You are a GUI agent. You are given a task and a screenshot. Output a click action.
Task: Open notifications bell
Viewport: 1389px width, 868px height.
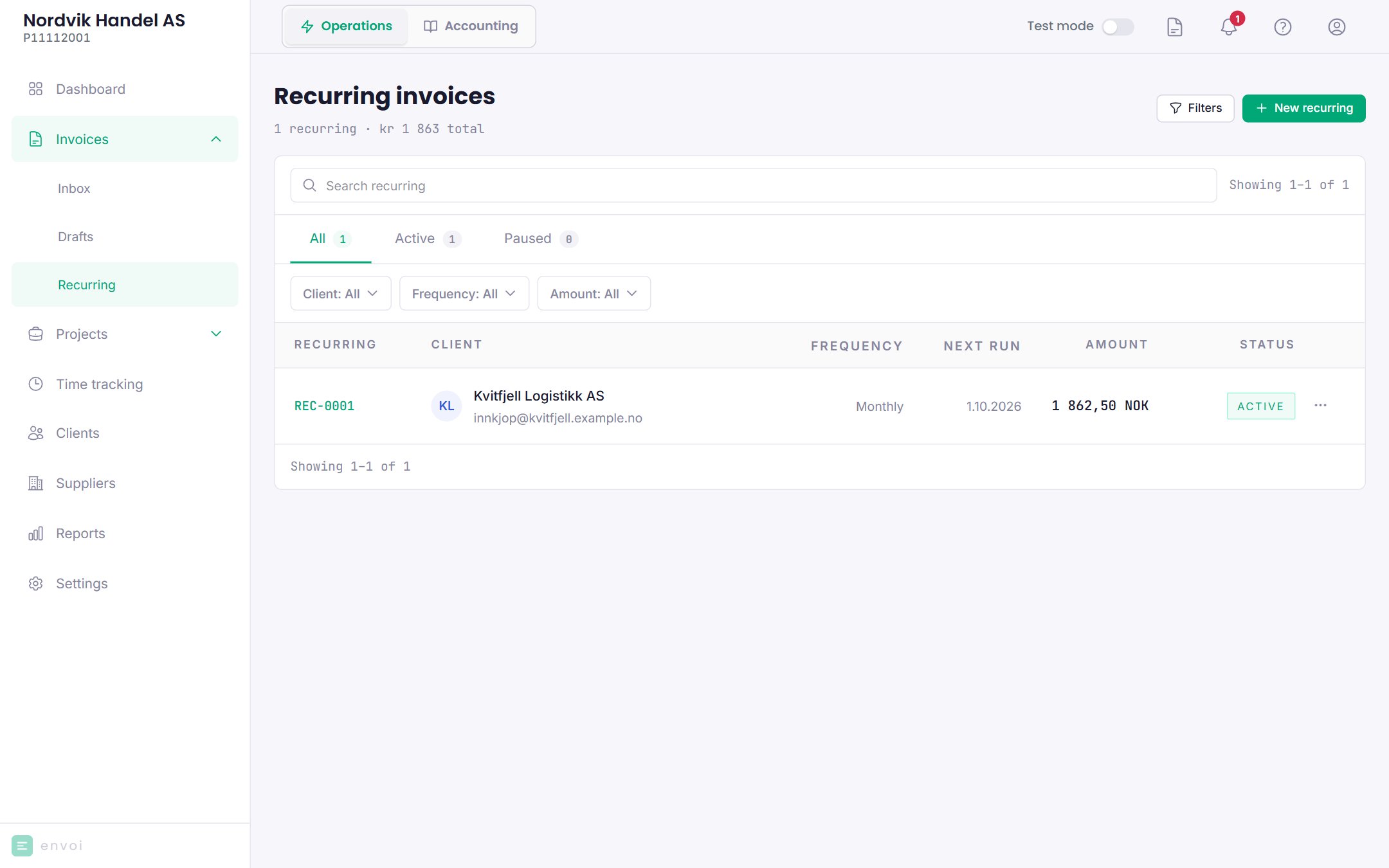(1229, 27)
